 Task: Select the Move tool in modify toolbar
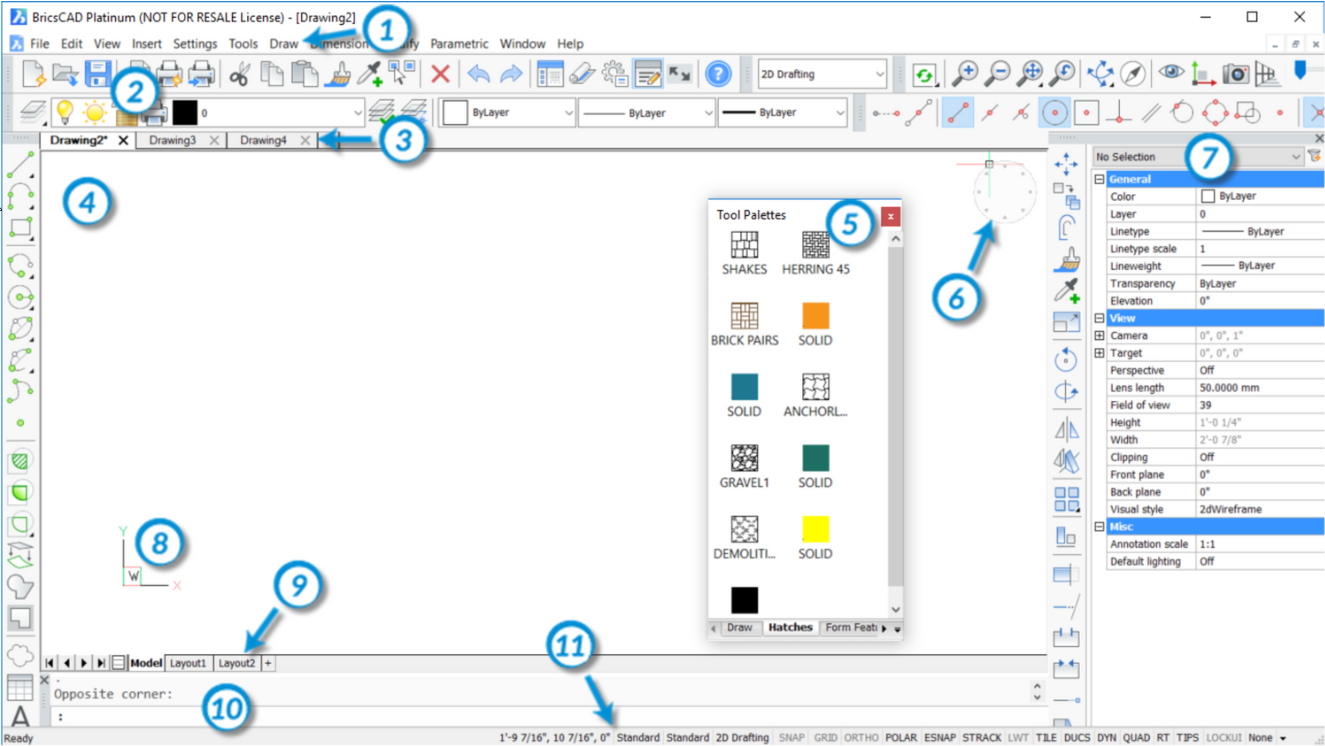[x=1066, y=164]
